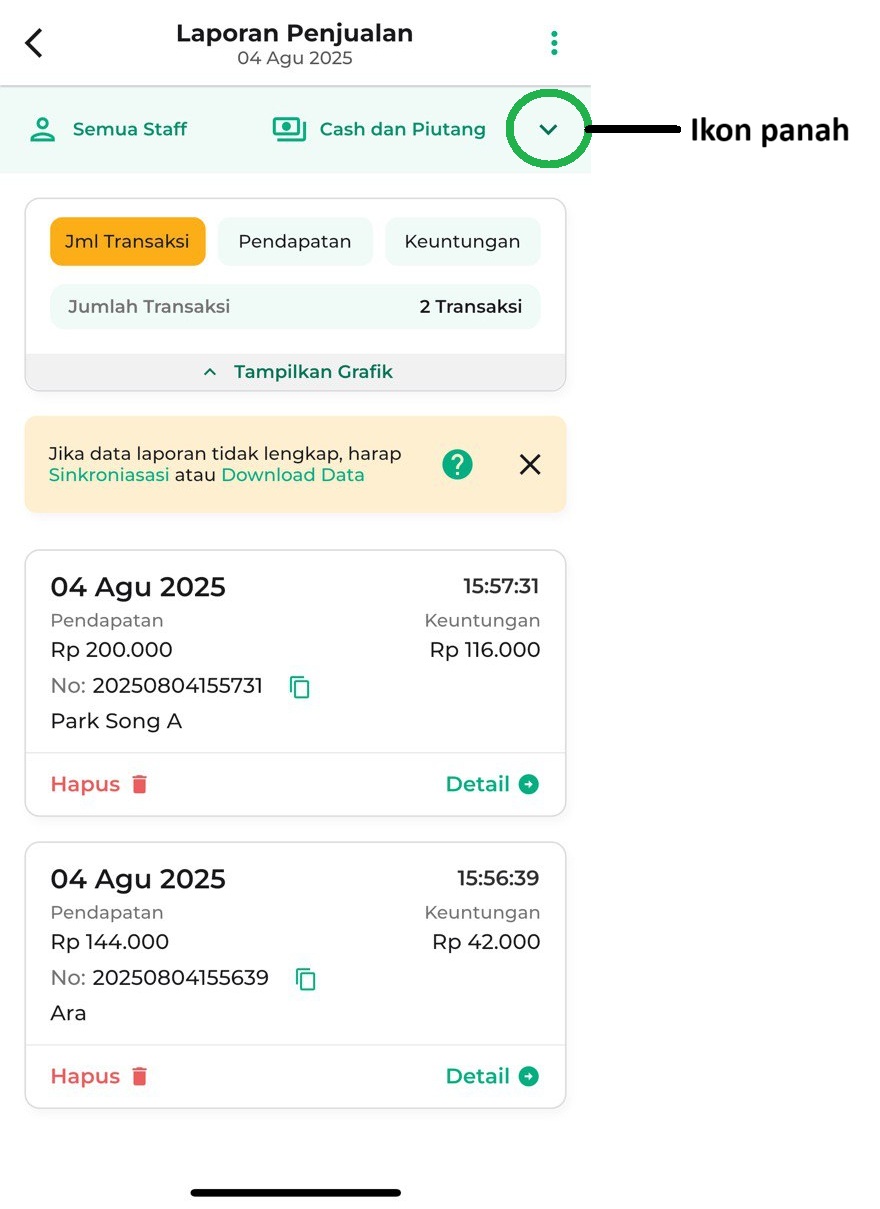Tap trash icon on Park Song A transaction
Viewport: 880px width, 1209px height.
(x=140, y=784)
